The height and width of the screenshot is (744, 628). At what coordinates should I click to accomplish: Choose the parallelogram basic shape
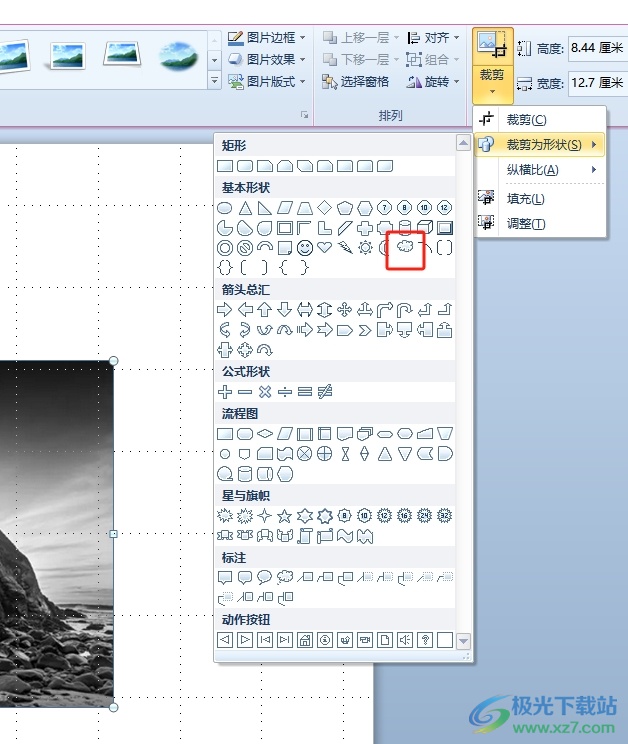point(285,208)
